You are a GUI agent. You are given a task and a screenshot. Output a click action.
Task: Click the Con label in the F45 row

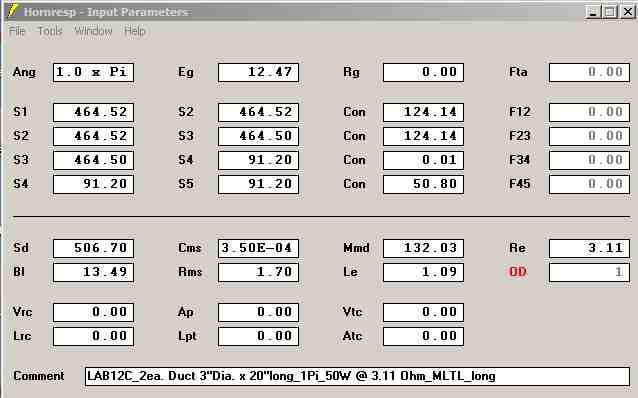pyautogui.click(x=354, y=184)
